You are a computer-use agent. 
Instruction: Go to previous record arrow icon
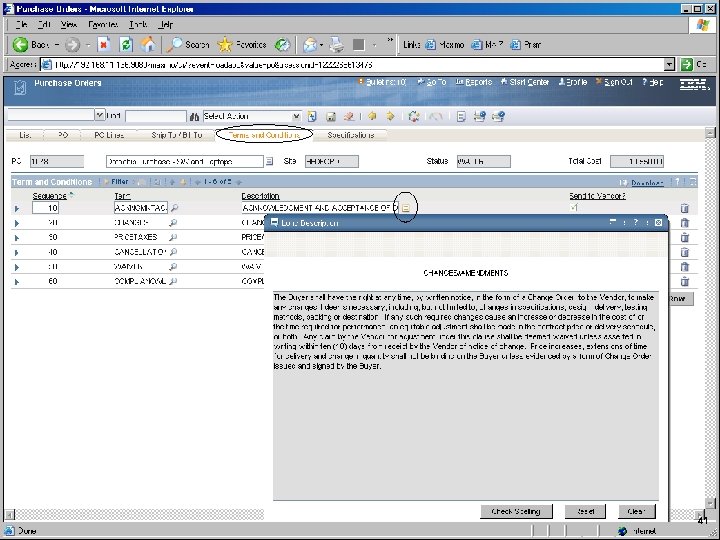pos(372,116)
